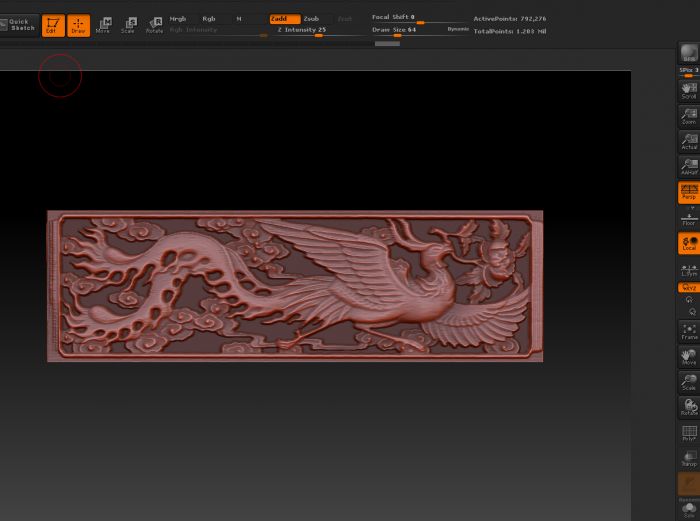Enable the Mrgb channel toggle
Screen dimensions: 700x521
(178, 19)
